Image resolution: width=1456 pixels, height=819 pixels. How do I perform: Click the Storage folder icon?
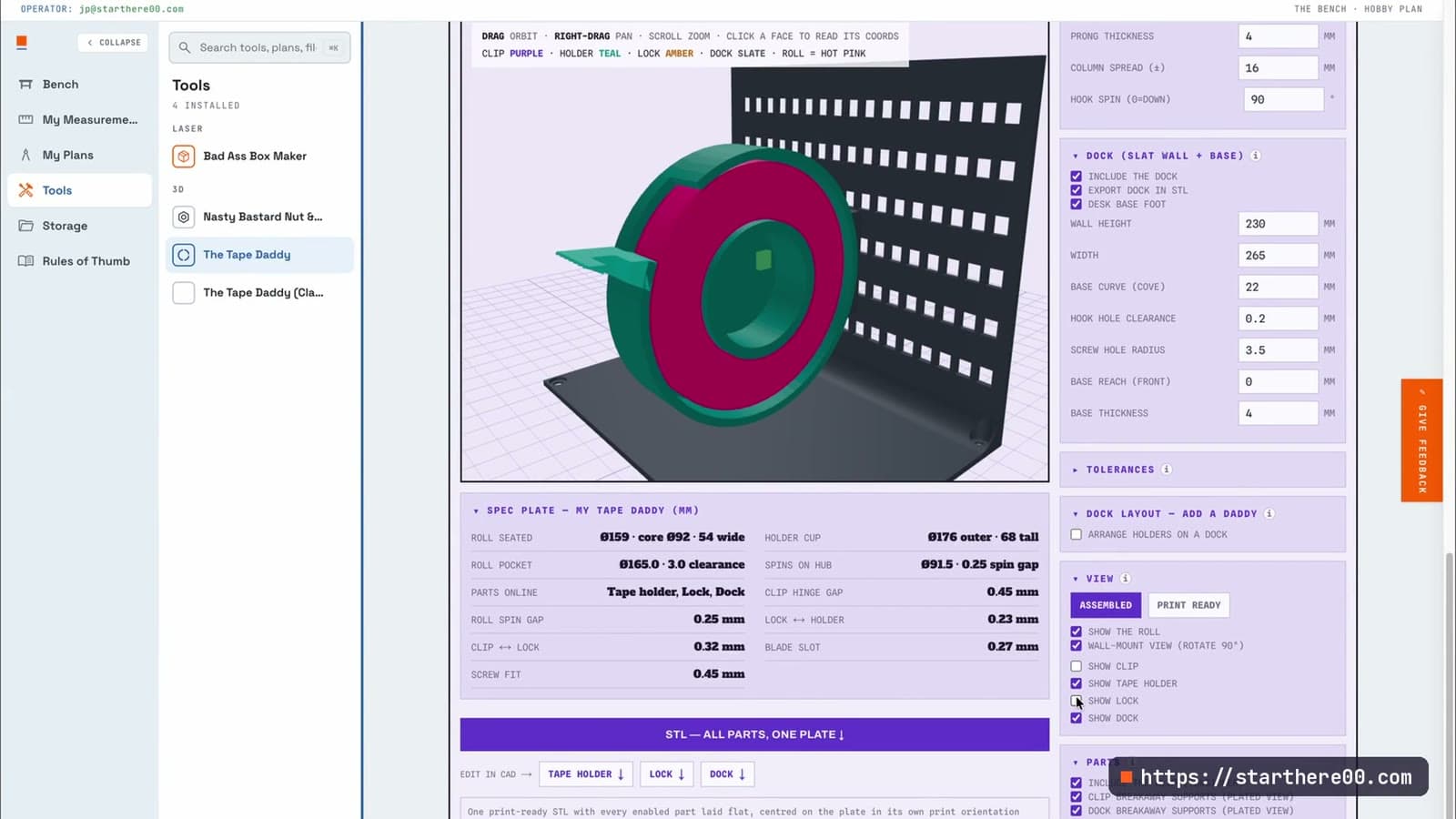[x=25, y=226]
